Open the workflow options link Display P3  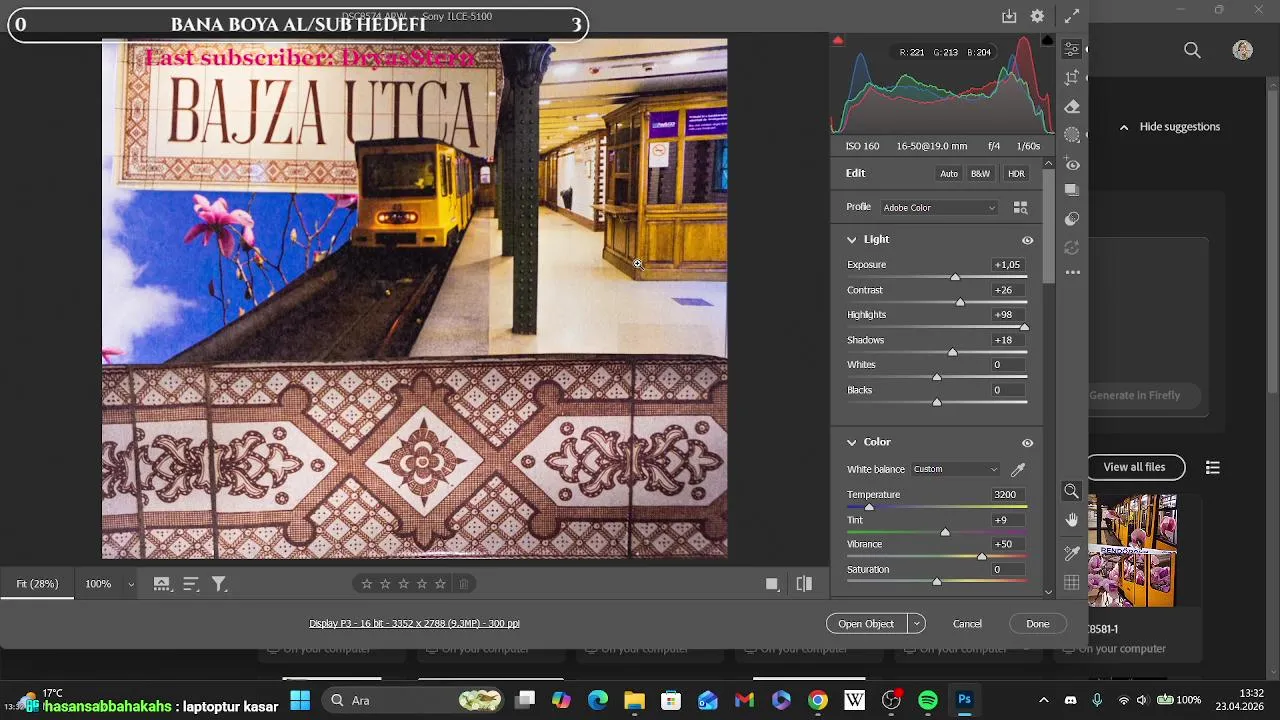[x=414, y=624]
